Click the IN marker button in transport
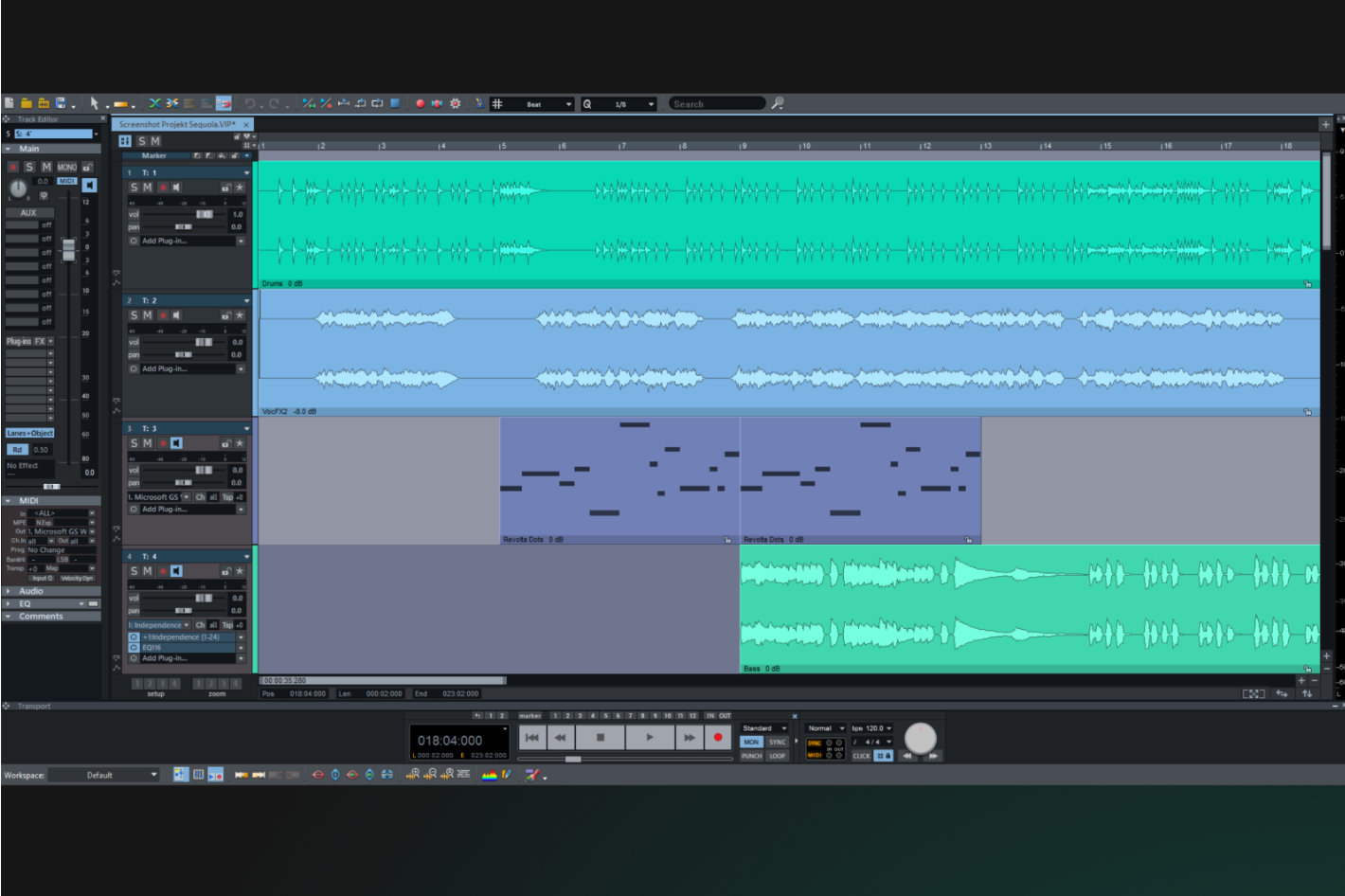 coord(710,715)
